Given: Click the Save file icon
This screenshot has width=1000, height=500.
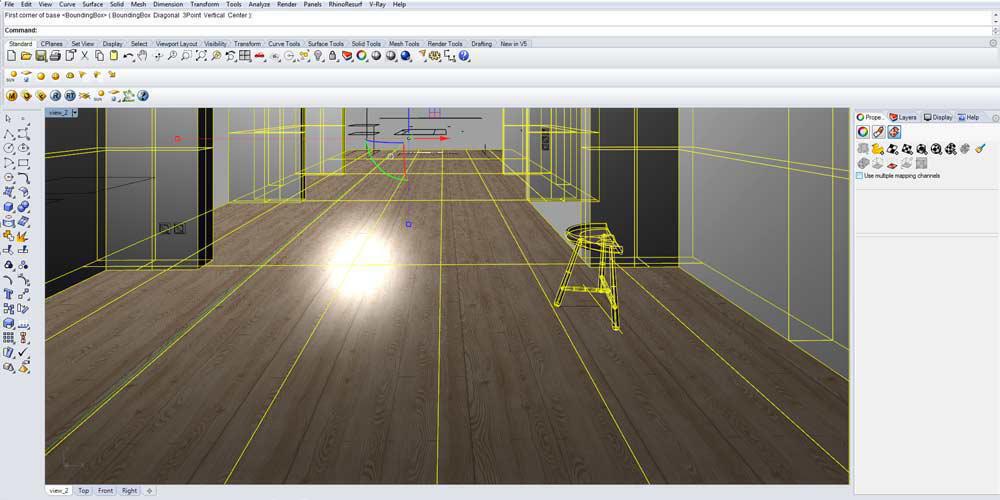Looking at the screenshot, I should click(40, 56).
